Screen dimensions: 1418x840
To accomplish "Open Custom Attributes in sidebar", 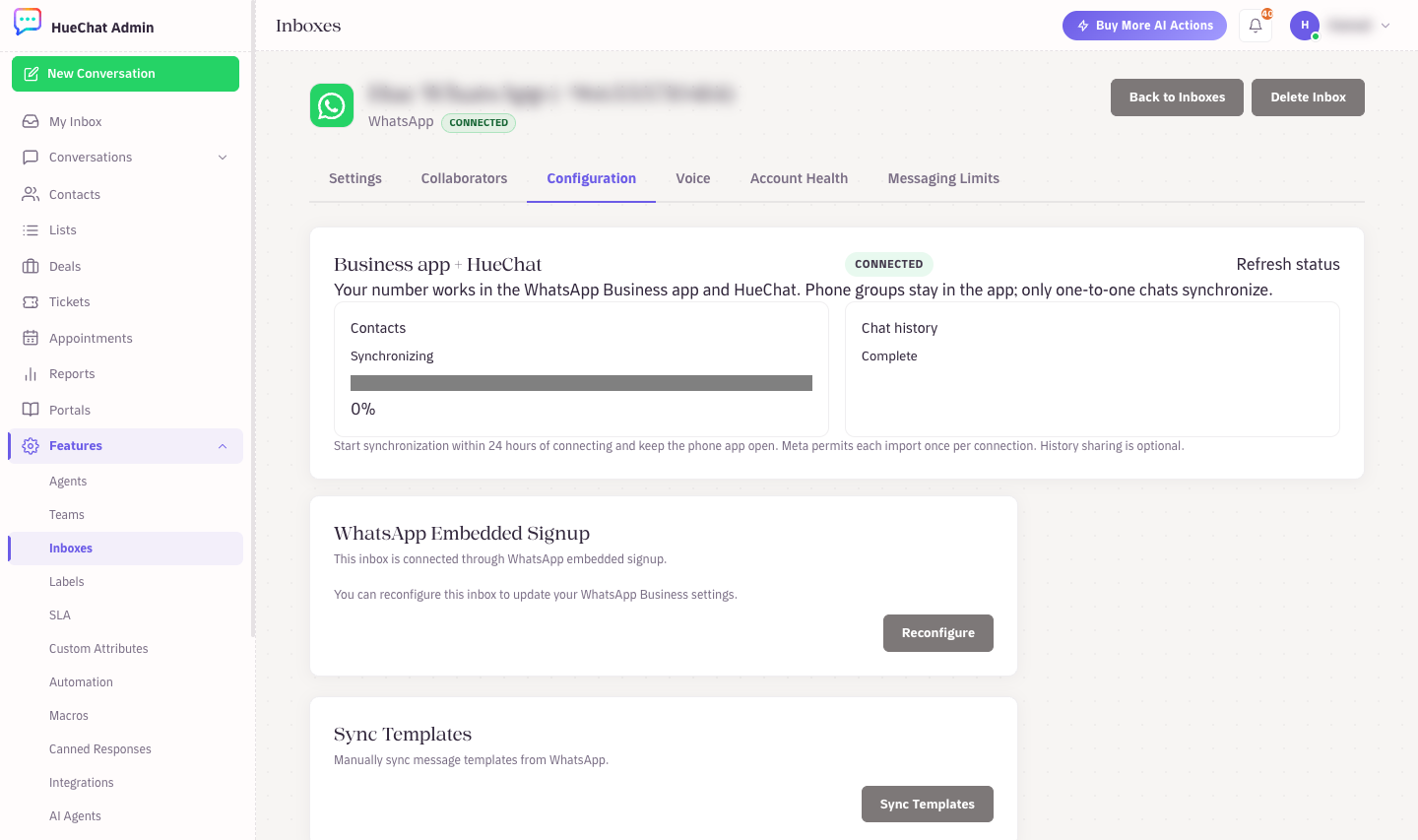I will tap(98, 649).
